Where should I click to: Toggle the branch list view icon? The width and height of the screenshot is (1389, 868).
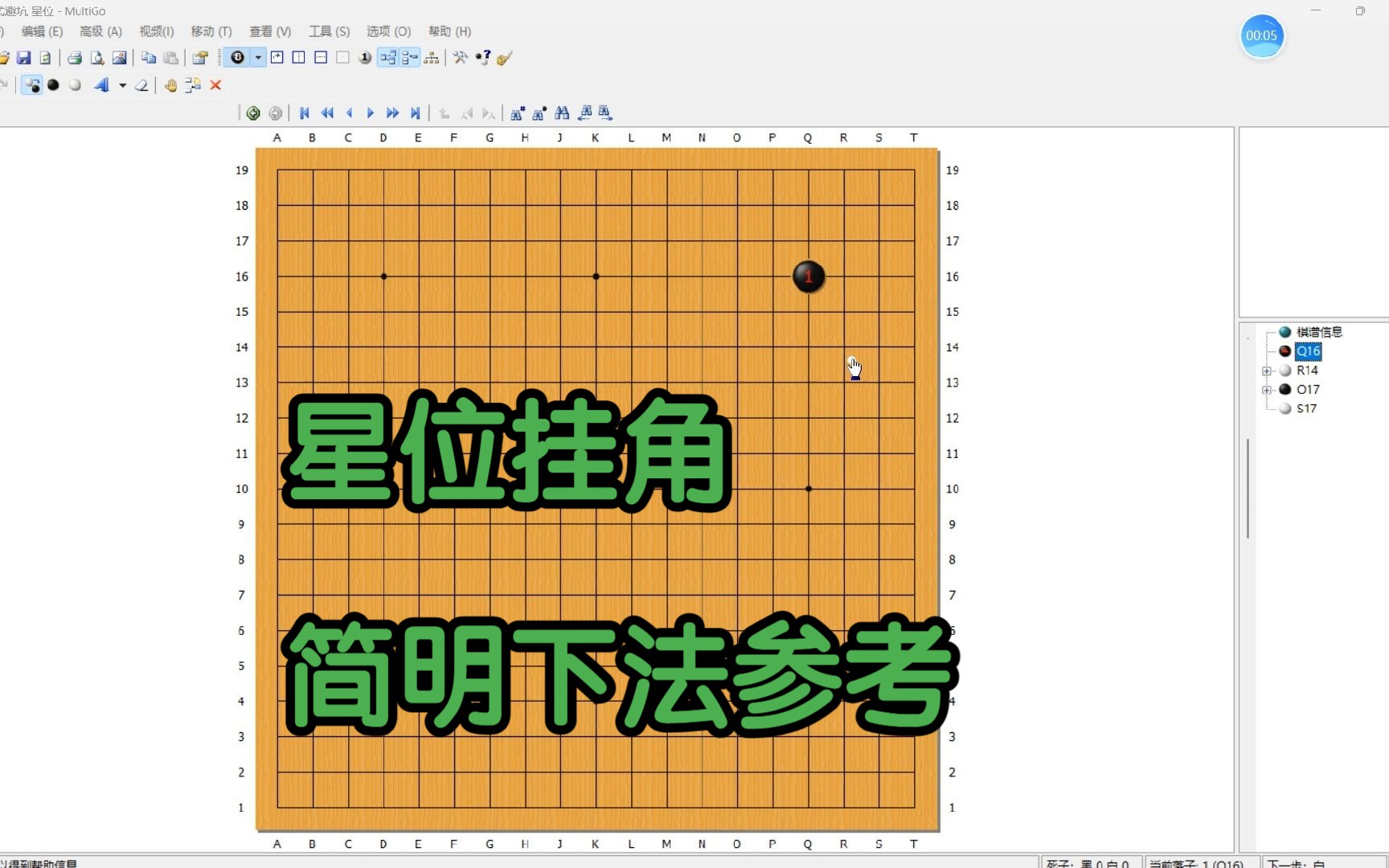click(410, 58)
